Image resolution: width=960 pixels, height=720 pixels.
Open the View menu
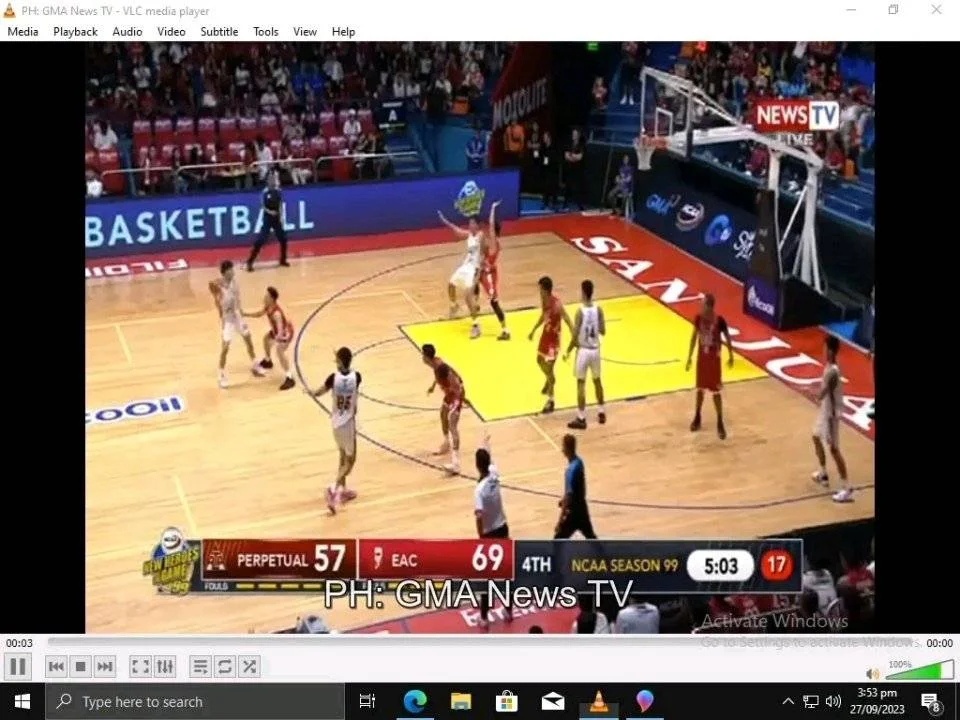[x=305, y=32]
